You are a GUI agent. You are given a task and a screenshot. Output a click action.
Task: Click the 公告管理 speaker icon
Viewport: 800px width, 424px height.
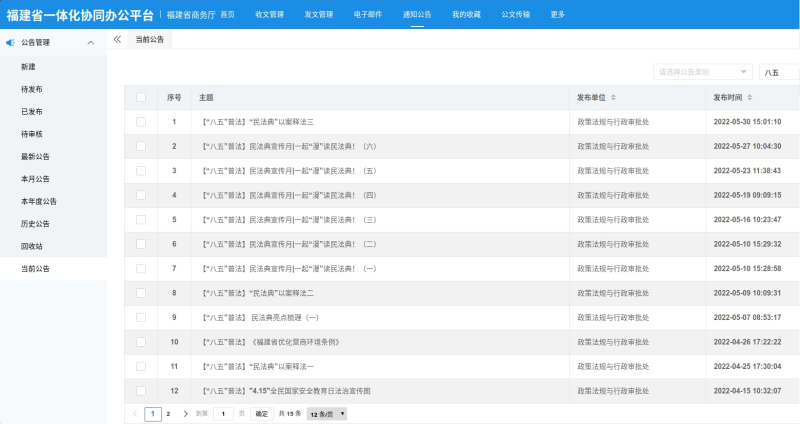point(10,43)
